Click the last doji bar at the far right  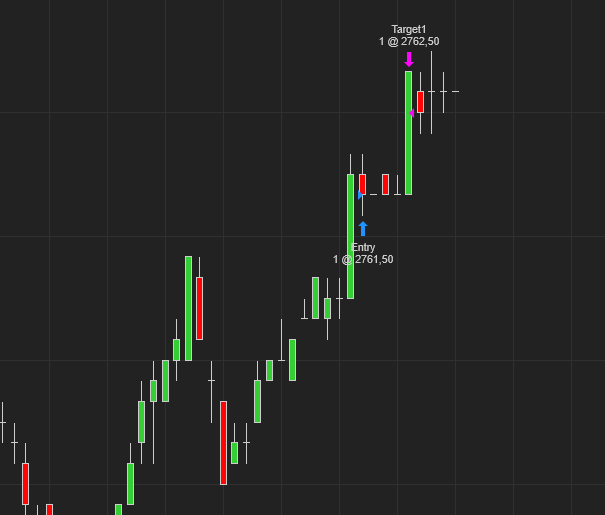(455, 92)
